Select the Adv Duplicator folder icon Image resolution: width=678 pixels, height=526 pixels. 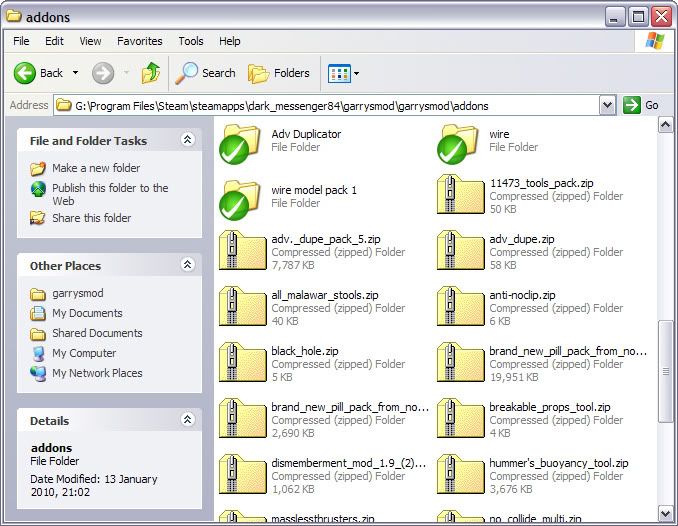[x=239, y=142]
